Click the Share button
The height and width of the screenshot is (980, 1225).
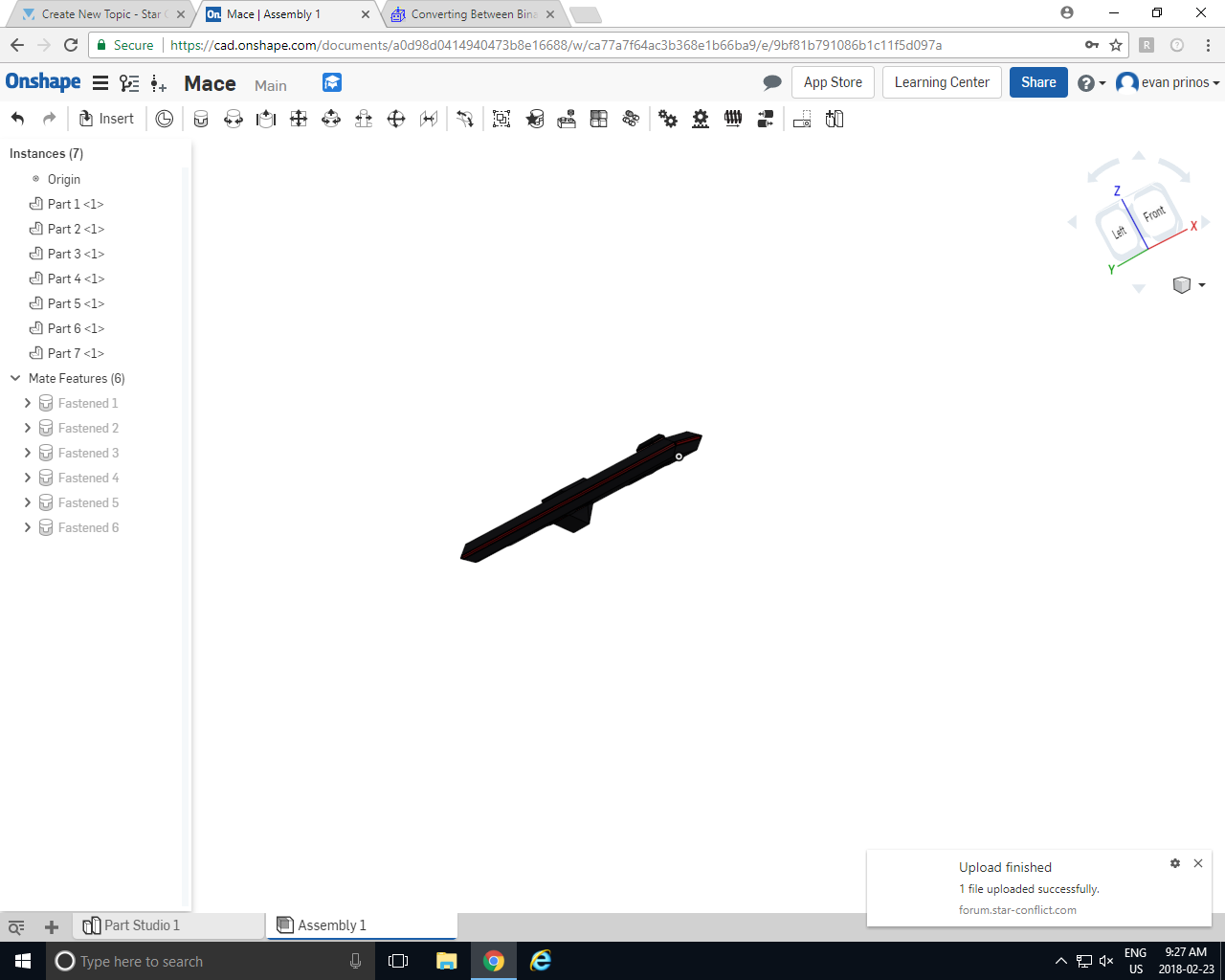tap(1038, 82)
